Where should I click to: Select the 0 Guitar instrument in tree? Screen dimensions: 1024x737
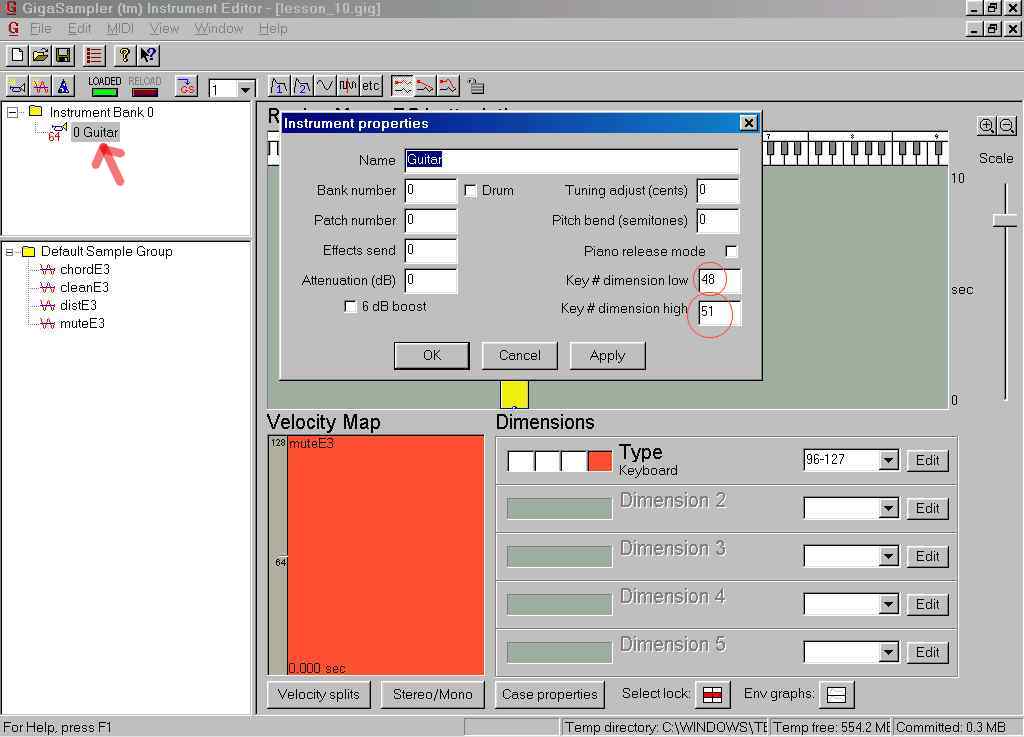(95, 133)
